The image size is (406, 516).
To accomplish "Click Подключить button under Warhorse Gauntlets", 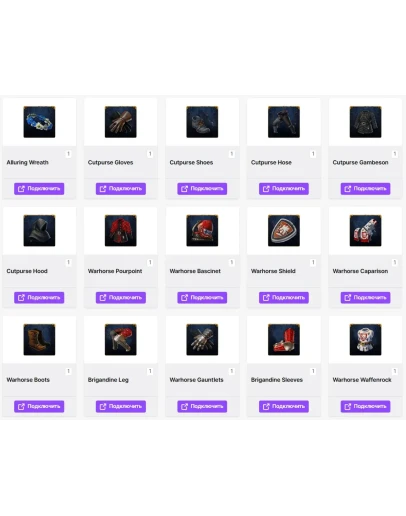I will coord(202,406).
